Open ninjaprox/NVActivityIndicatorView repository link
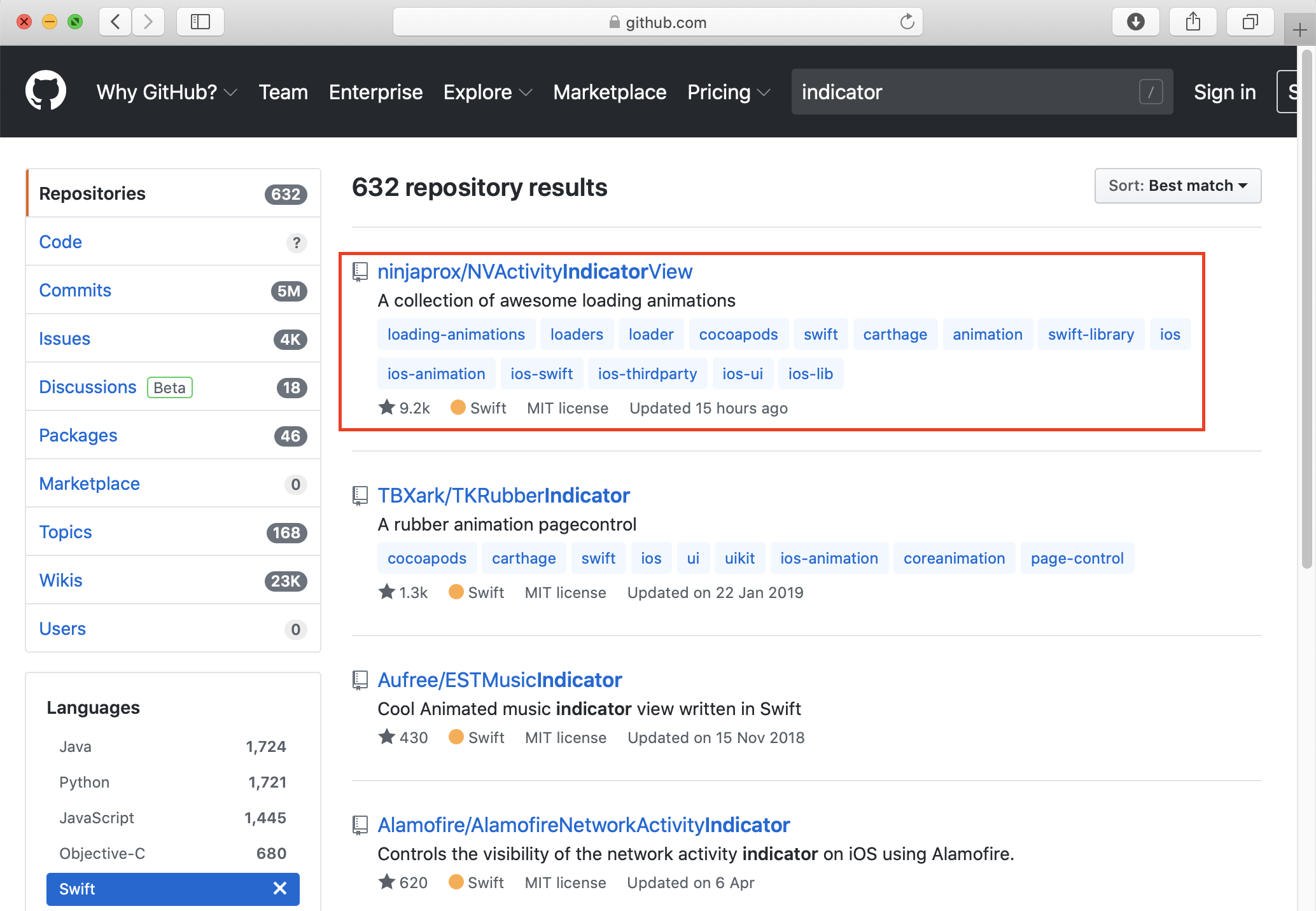Viewport: 1316px width, 911px height. (535, 272)
